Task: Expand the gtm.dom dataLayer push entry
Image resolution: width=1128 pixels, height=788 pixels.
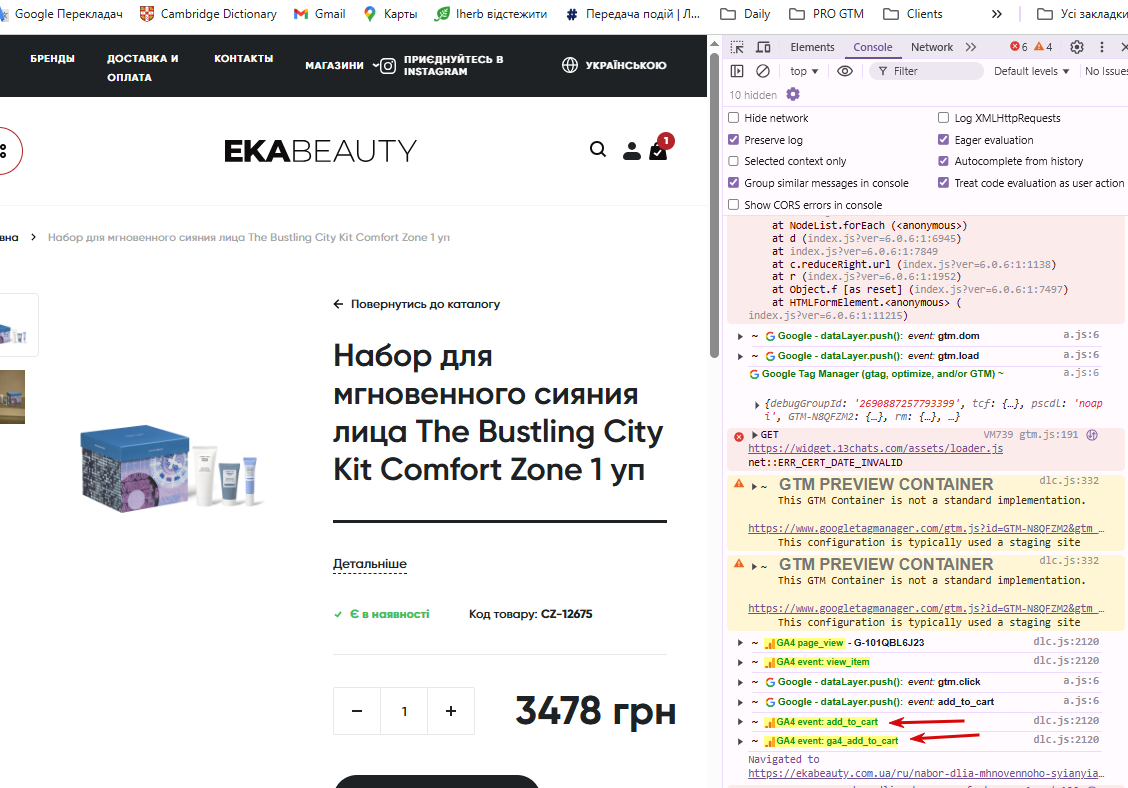Action: [x=740, y=336]
